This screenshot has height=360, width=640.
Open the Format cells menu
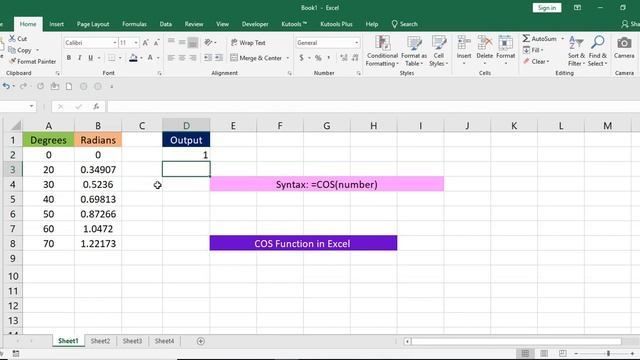[x=506, y=51]
